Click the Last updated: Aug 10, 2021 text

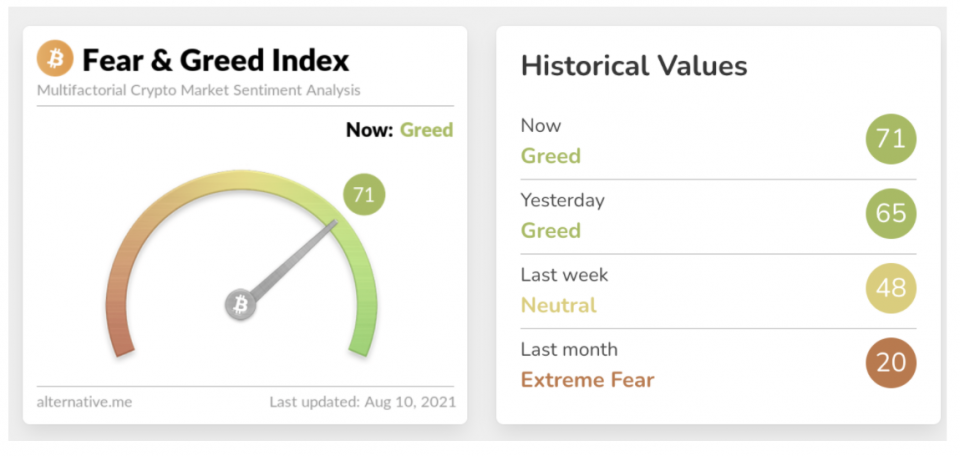(x=362, y=402)
